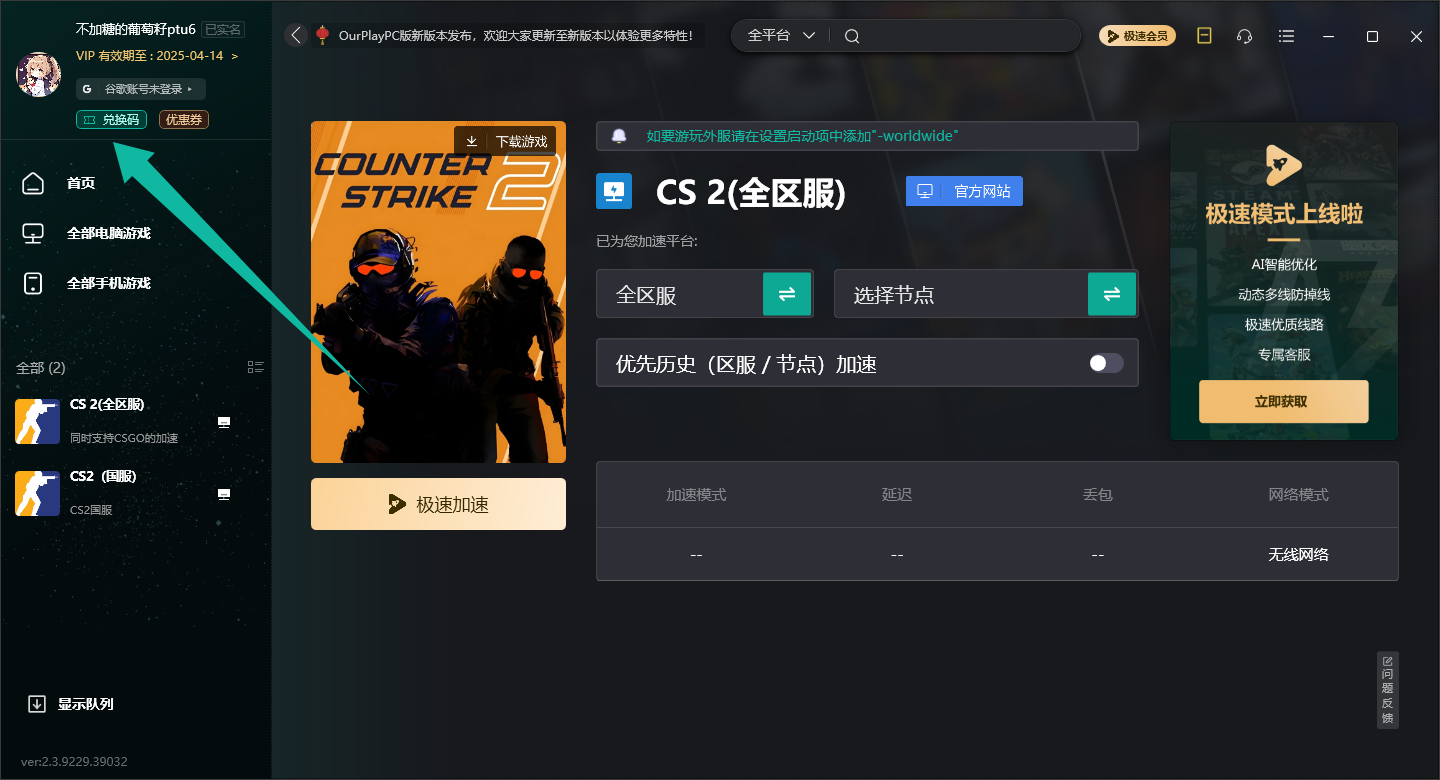Viewport: 1440px width, 780px height.
Task: Click AI智能优化 text in promo card
Action: pos(1284,265)
